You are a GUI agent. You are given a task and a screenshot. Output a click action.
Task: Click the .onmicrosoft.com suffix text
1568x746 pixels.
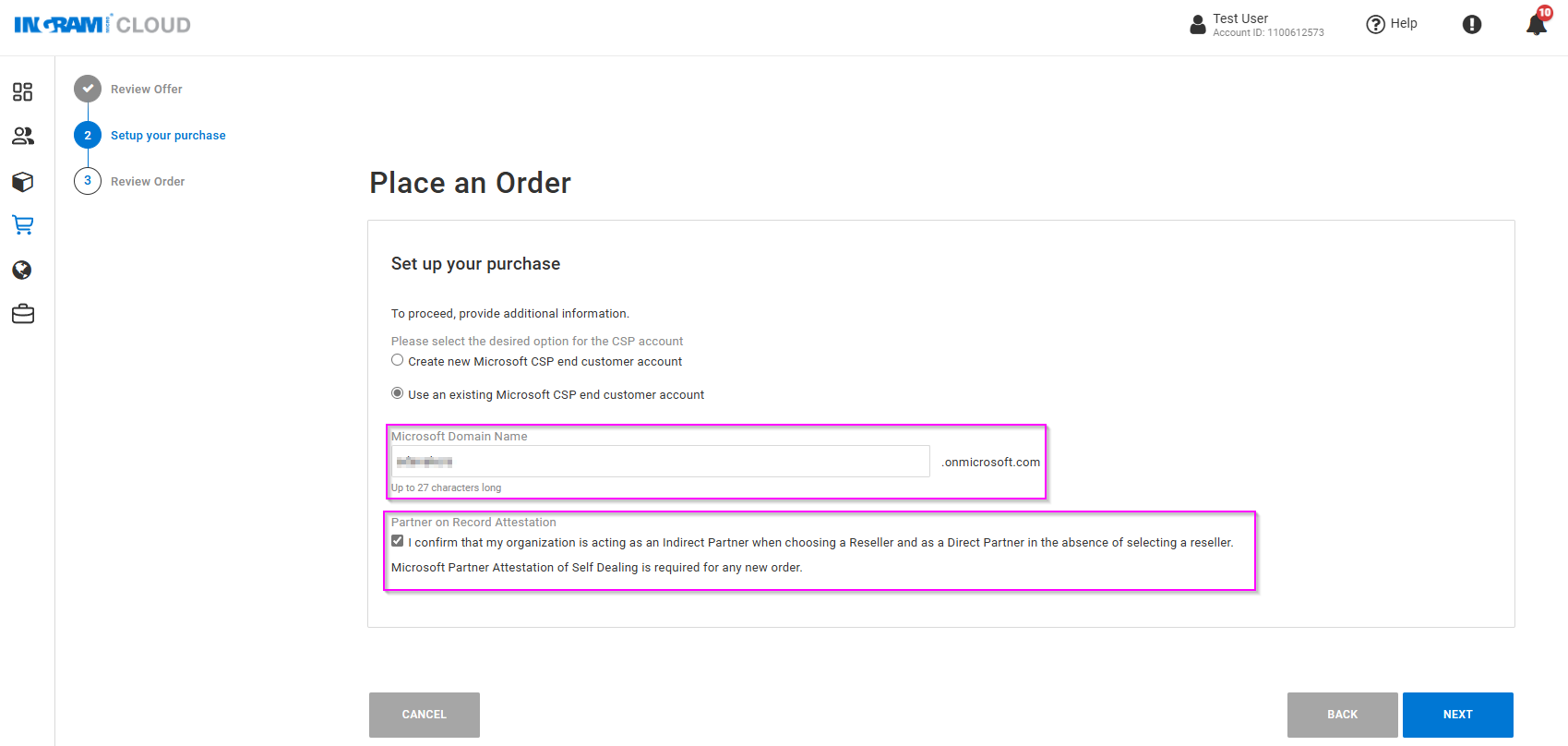click(x=990, y=463)
